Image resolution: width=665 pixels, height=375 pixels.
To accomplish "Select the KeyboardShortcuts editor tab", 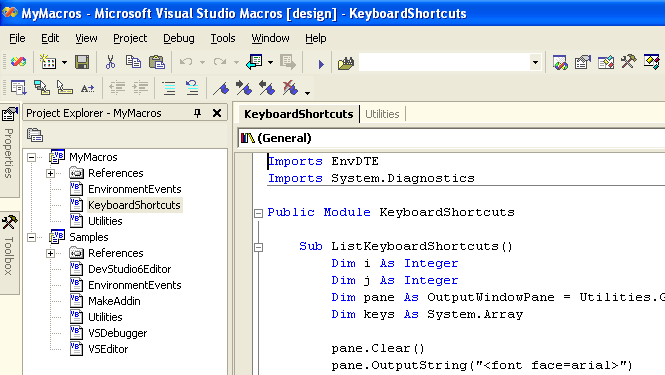I will coord(299,114).
